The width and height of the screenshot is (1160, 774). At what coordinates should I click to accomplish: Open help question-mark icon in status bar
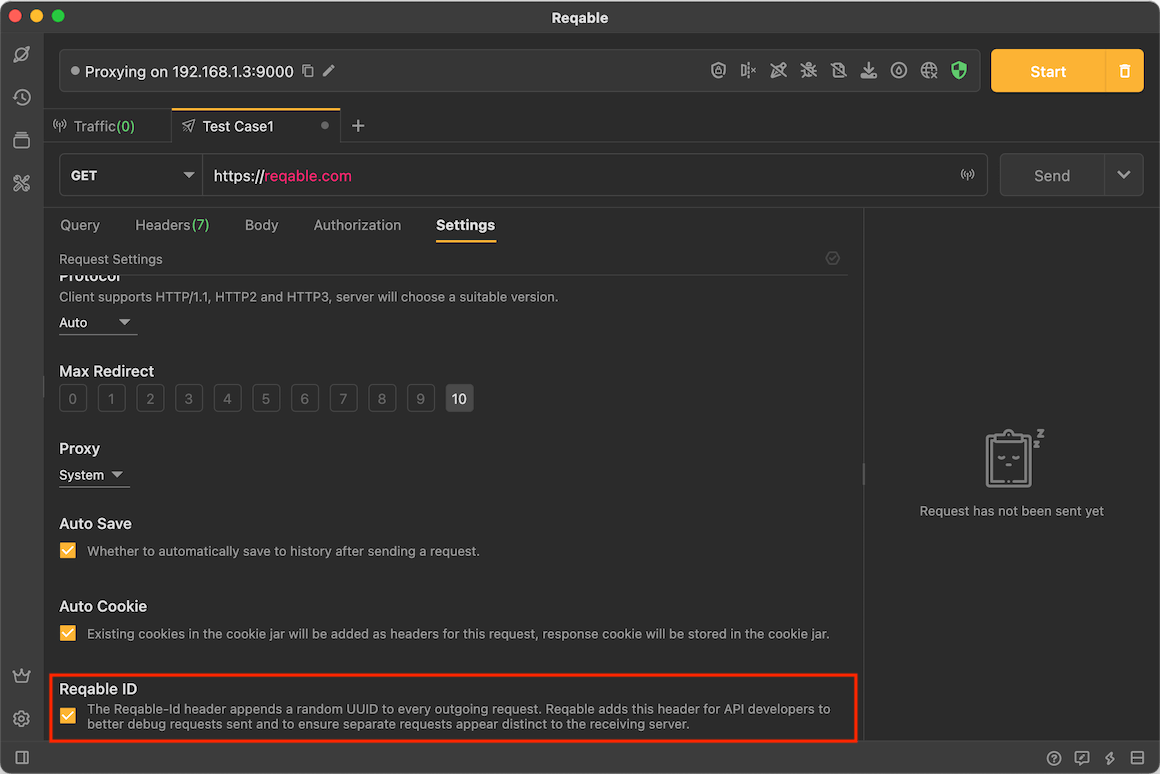(1053, 758)
